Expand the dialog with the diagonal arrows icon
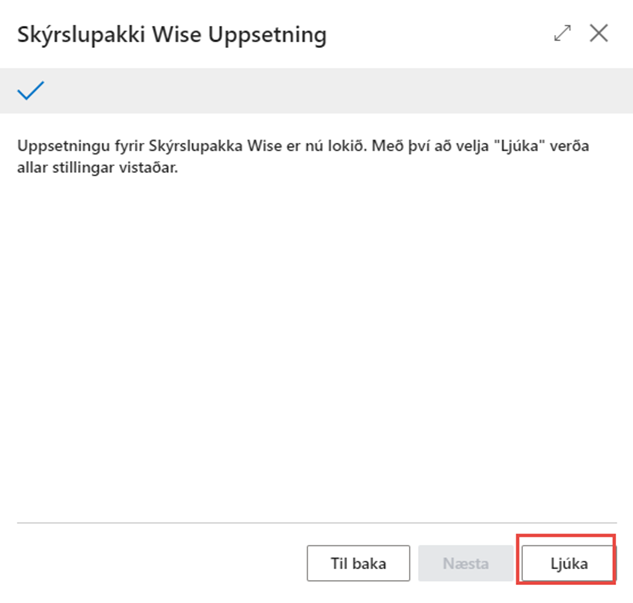 pyautogui.click(x=563, y=33)
